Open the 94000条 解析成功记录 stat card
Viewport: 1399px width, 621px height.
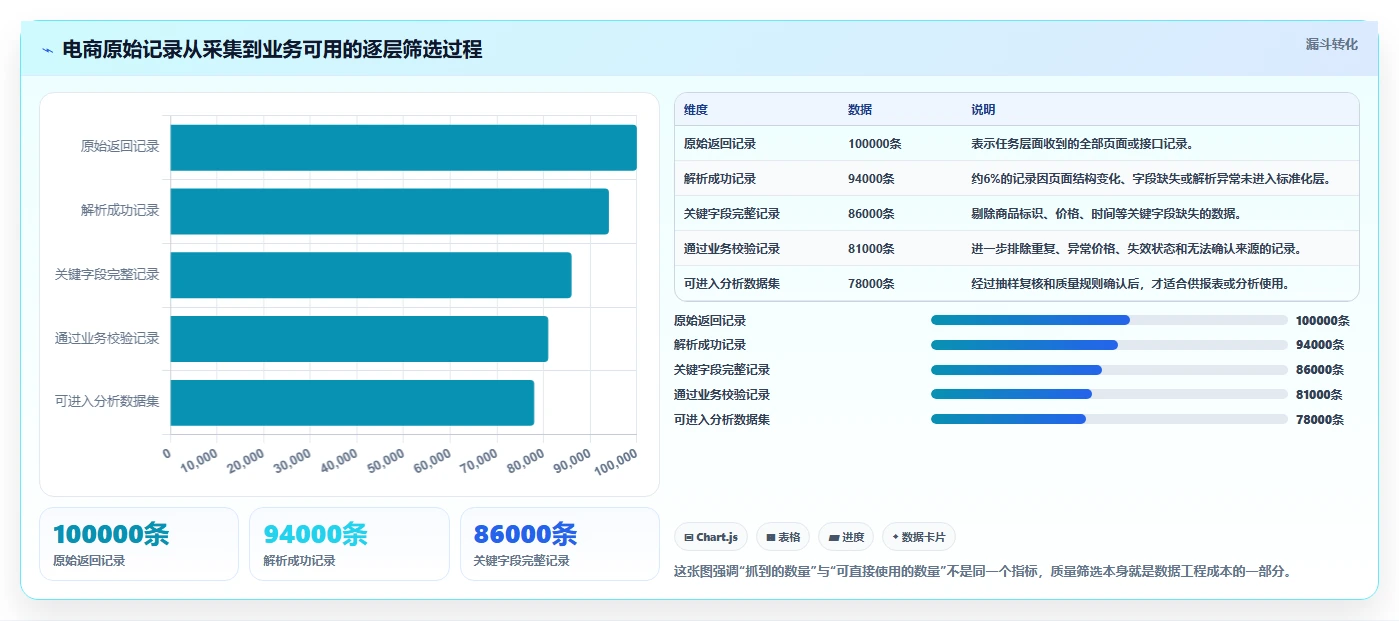coord(350,544)
